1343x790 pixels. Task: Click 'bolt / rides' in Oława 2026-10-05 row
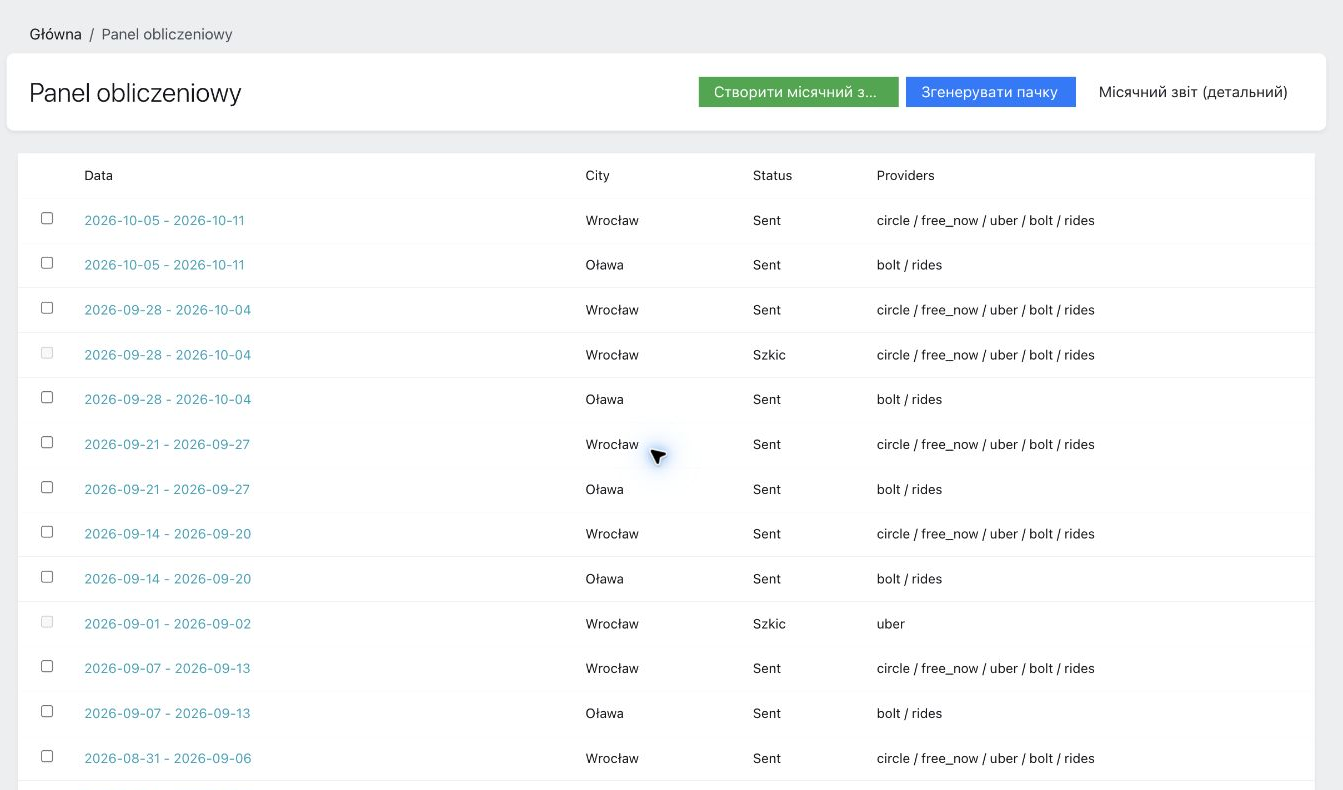909,265
